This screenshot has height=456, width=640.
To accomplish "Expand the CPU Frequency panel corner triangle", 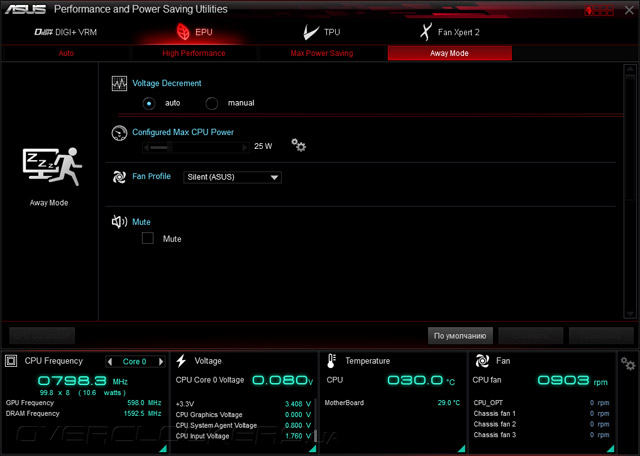I will click(x=163, y=449).
